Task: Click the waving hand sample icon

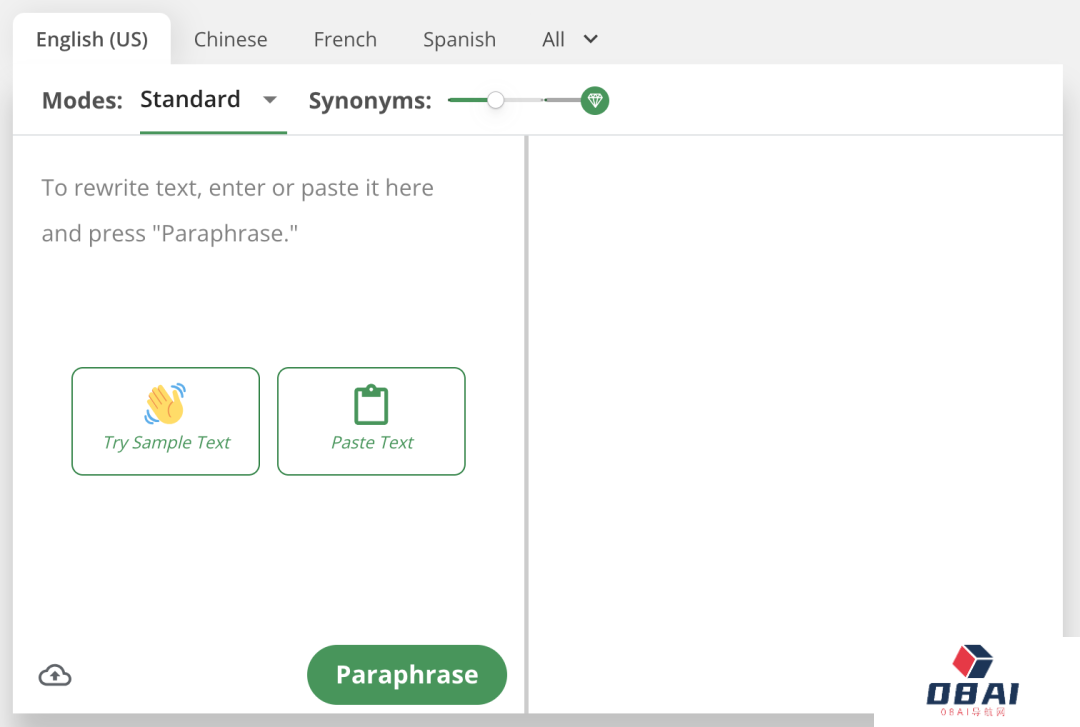Action: [x=165, y=403]
